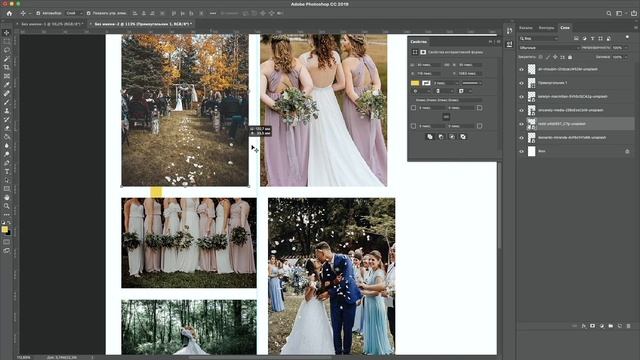Click the link corner radius button
The image size is (640, 360).
(446, 117)
